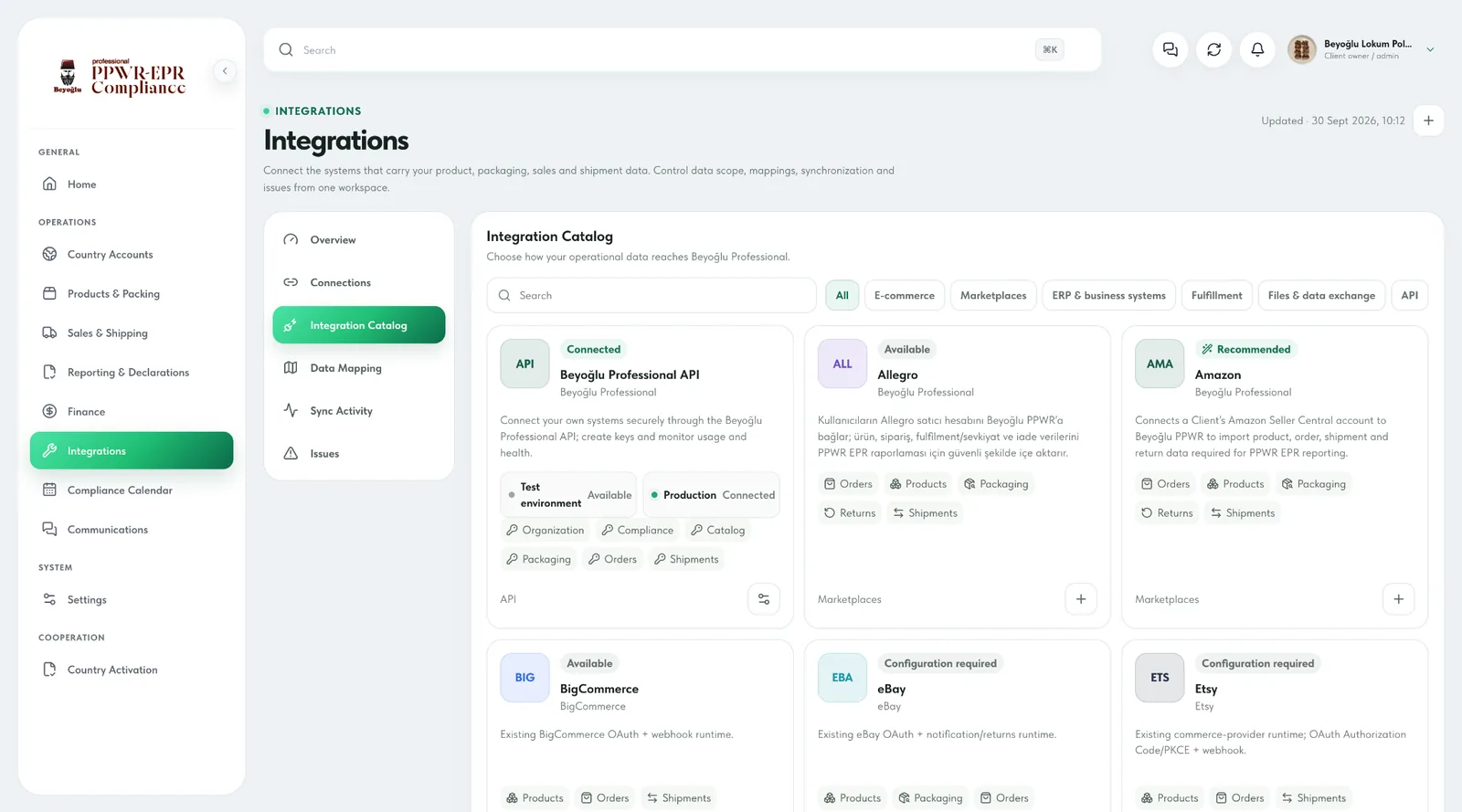The height and width of the screenshot is (812, 1462).
Task: Click the Organization key tag
Action: (x=545, y=531)
